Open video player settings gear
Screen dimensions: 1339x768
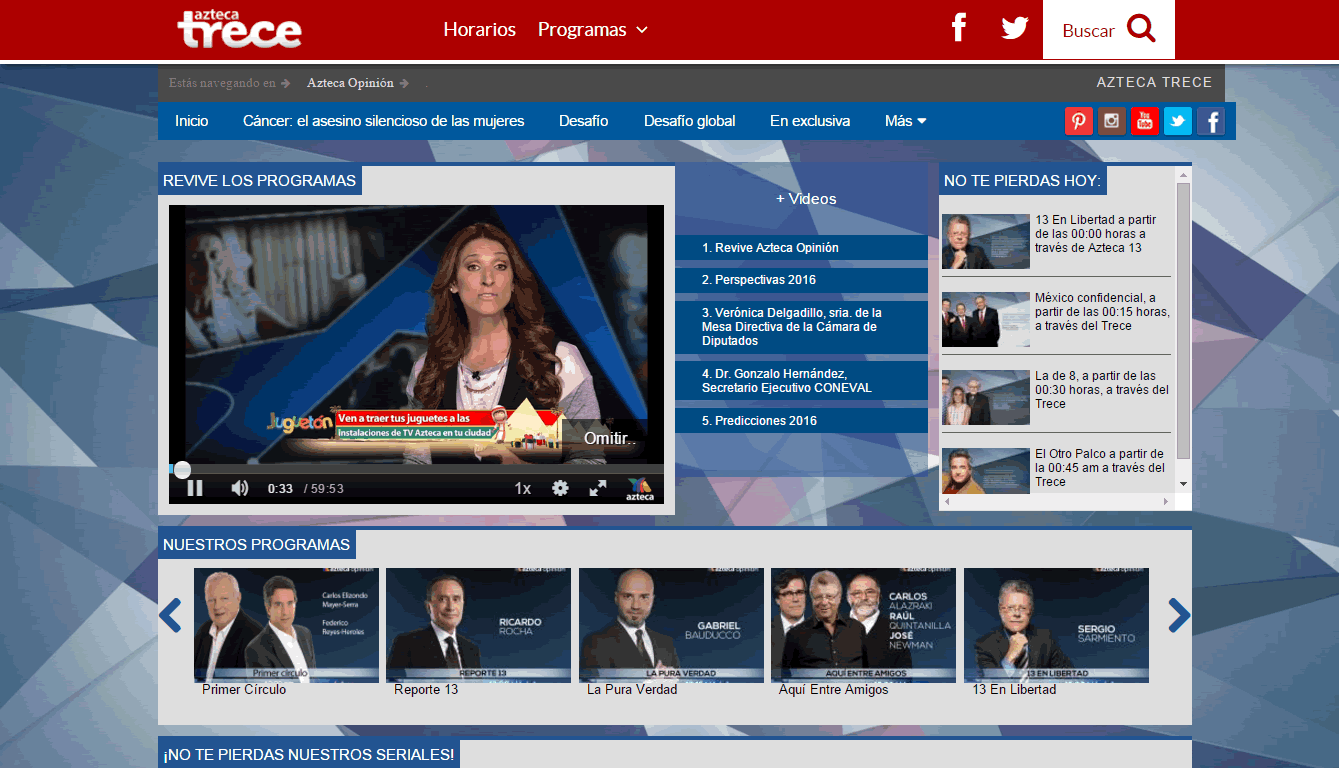click(560, 488)
